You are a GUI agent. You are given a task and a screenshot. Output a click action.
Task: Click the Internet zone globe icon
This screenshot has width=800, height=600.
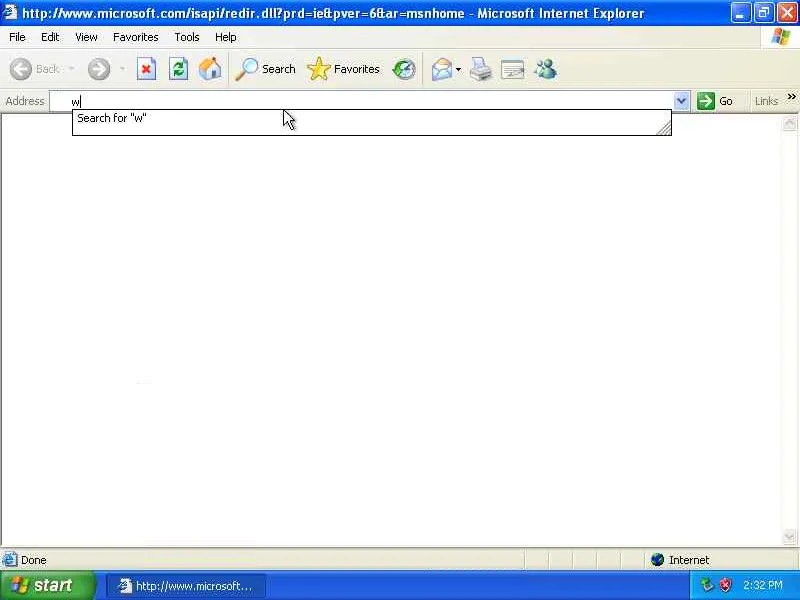[x=657, y=560]
